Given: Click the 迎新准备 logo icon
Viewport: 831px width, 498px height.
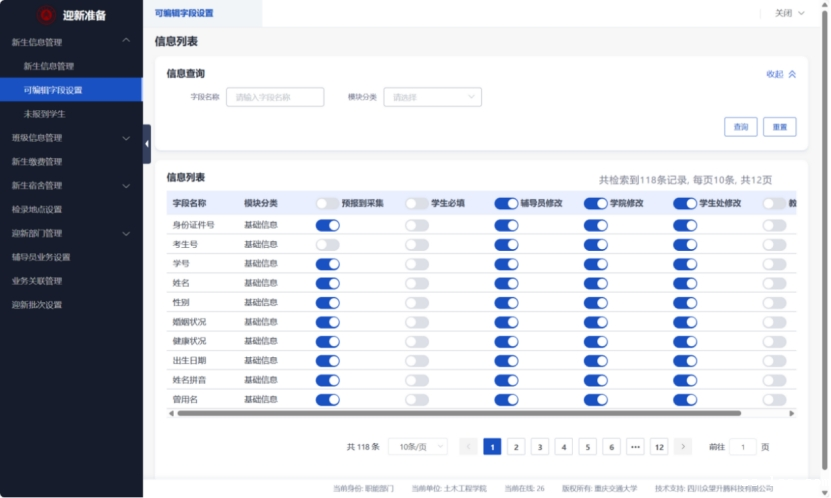Looking at the screenshot, I should point(46,14).
